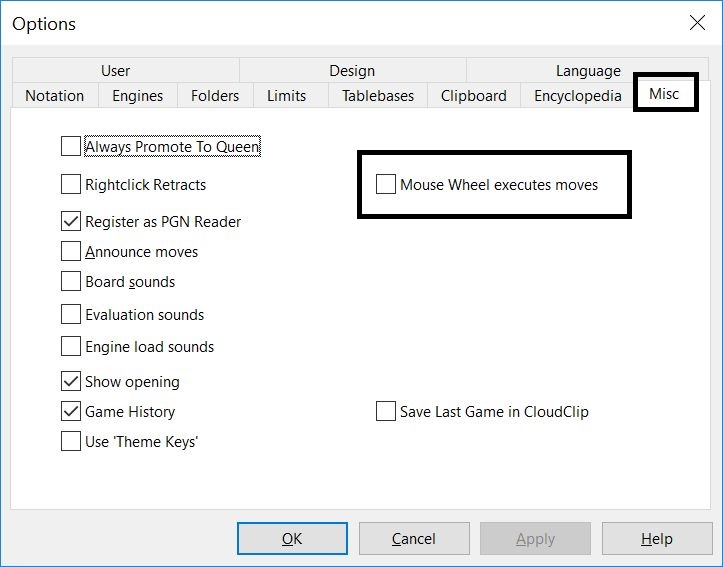Close the Options dialog window

(697, 22)
